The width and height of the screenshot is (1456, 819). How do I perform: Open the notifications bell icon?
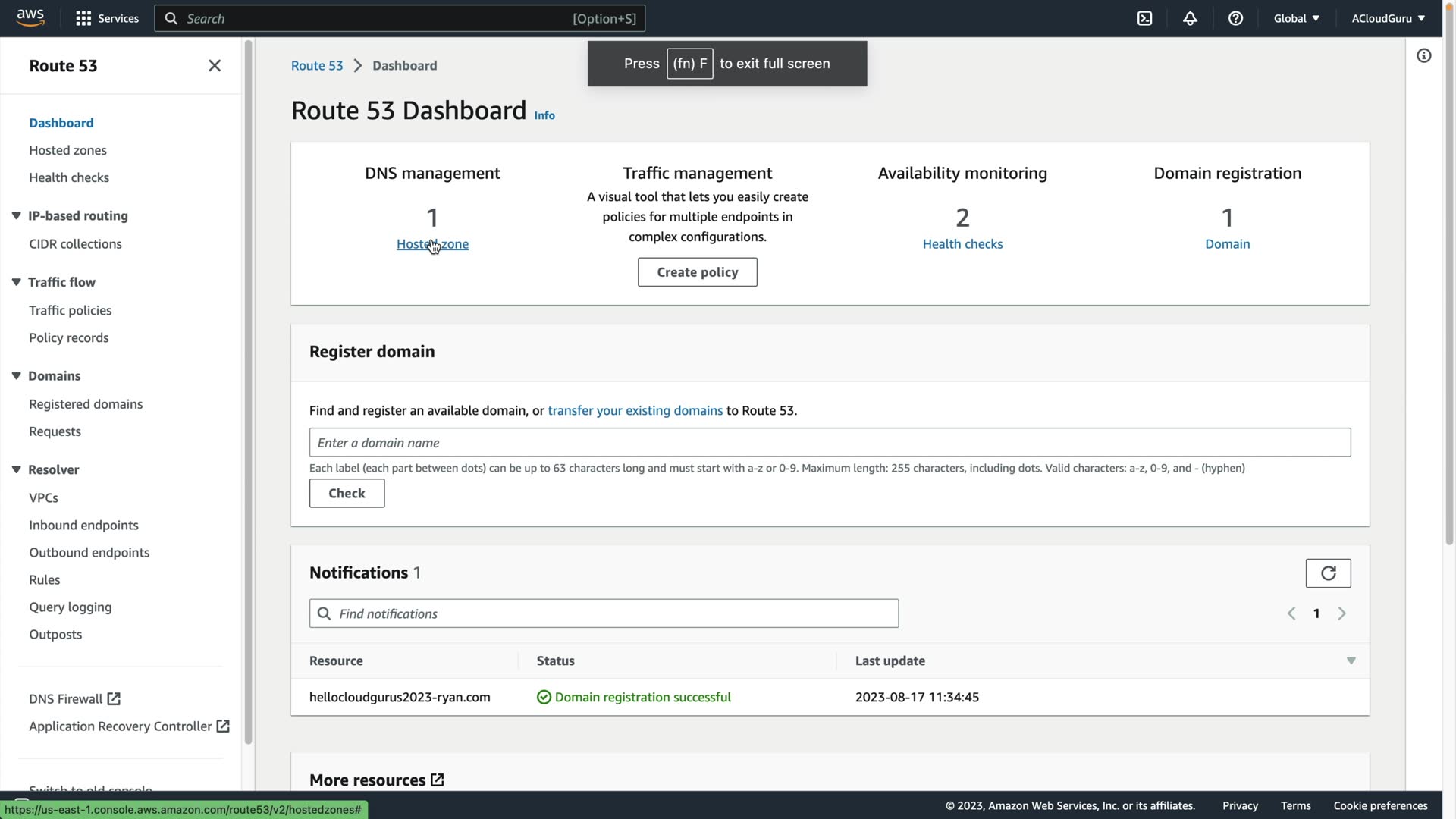[x=1190, y=18]
